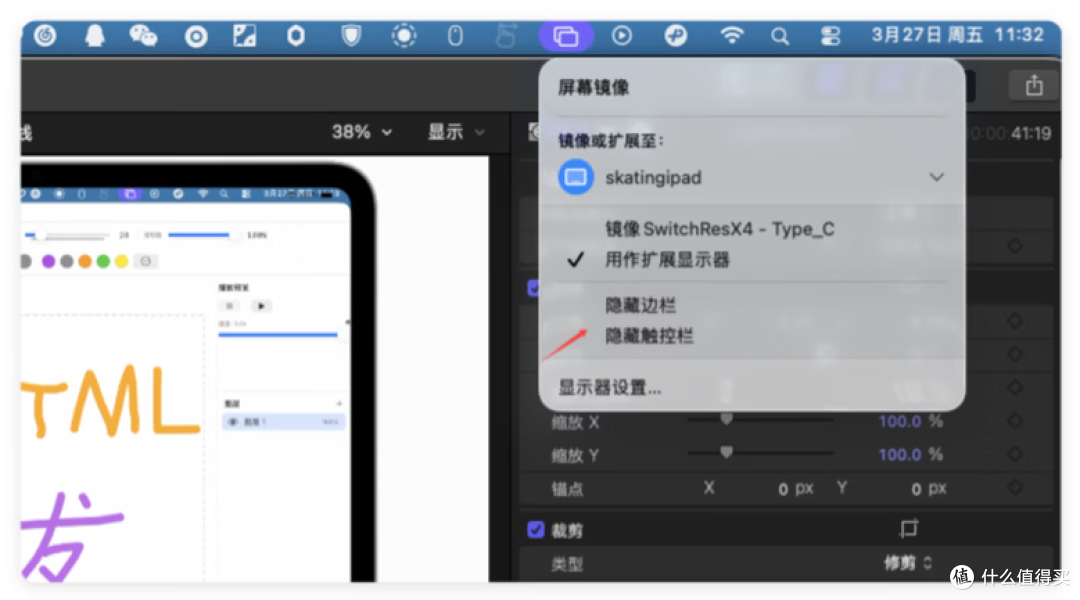Image resolution: width=1080 pixels, height=600 pixels.
Task: Choose 隐藏边栏 in mirroring menu
Action: pos(641,305)
